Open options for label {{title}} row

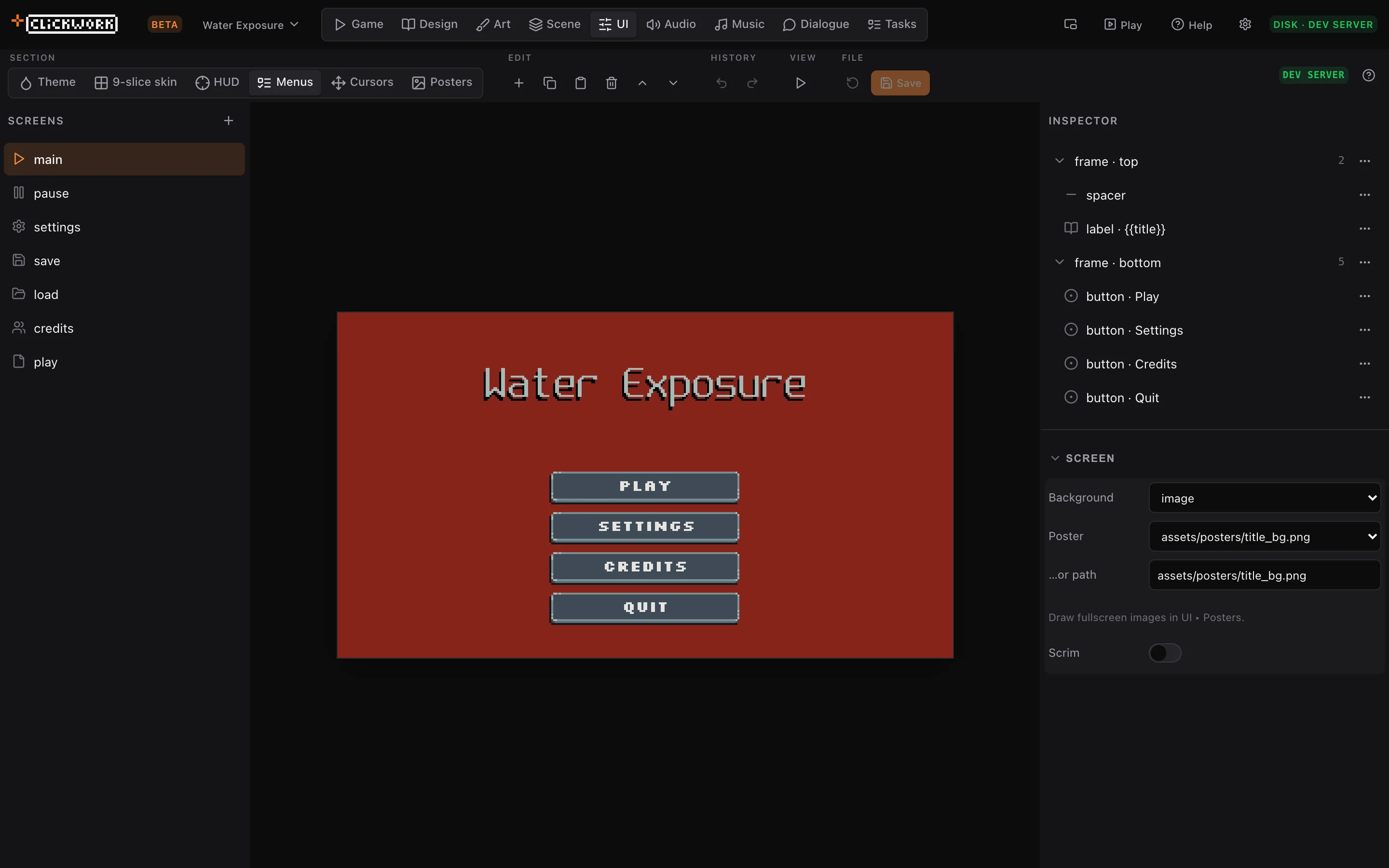tap(1364, 229)
